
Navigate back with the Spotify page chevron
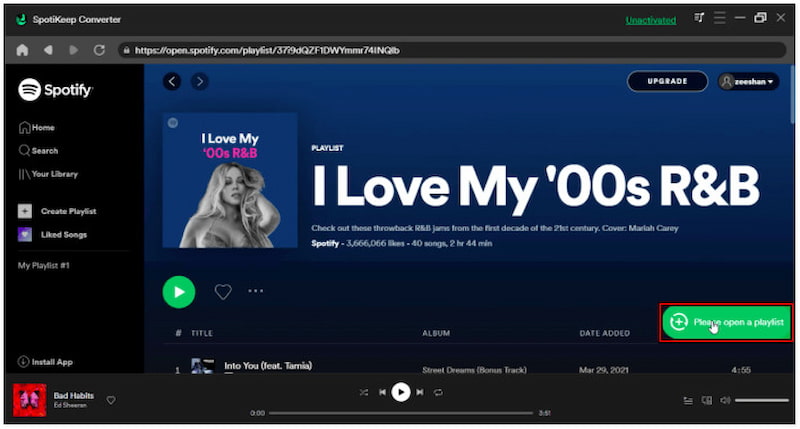(172, 81)
